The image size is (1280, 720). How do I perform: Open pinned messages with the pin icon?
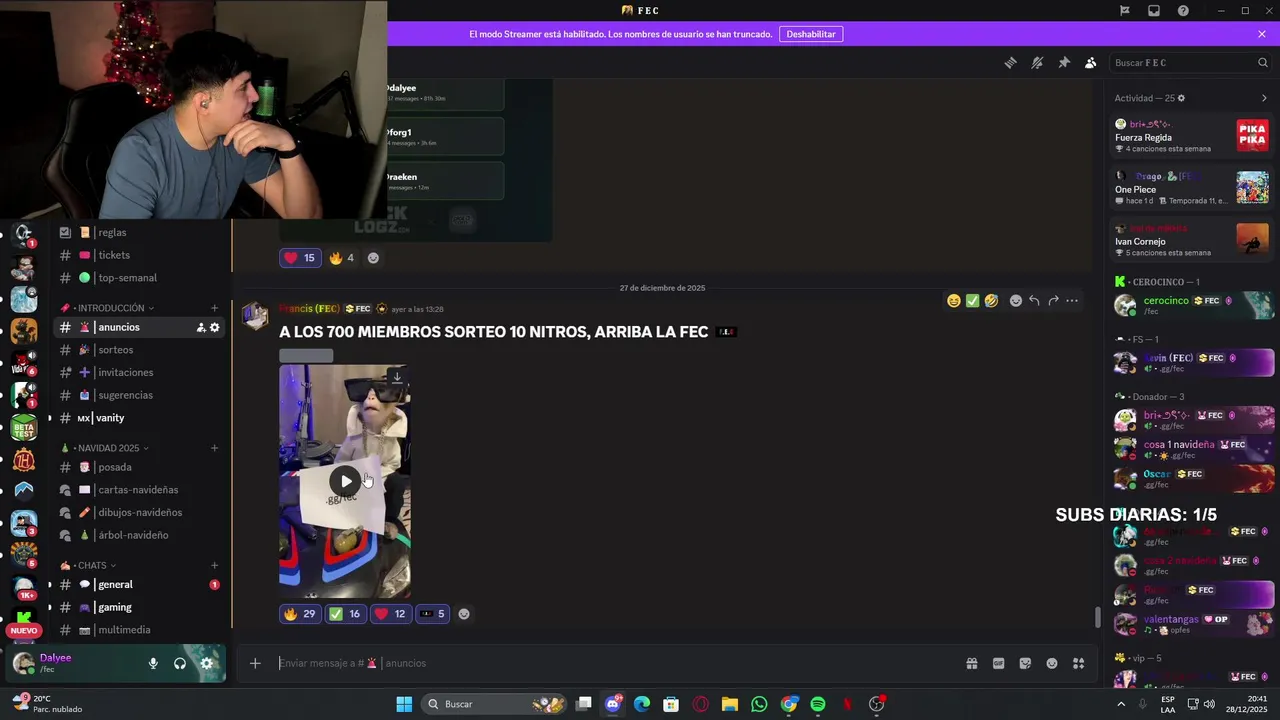1064,62
